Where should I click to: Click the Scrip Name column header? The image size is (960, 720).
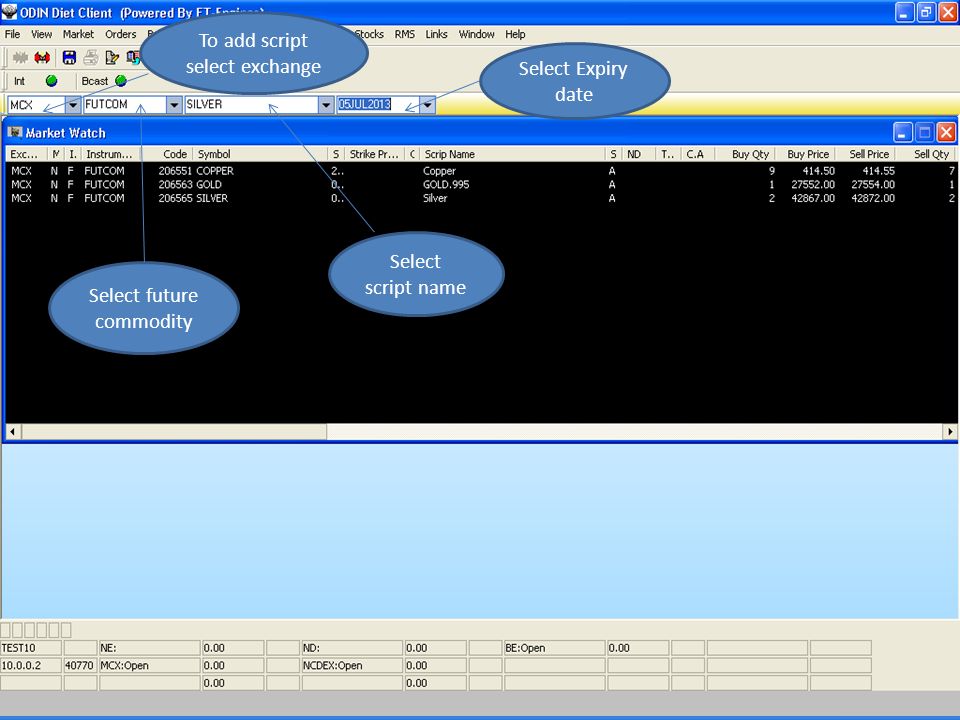[512, 154]
